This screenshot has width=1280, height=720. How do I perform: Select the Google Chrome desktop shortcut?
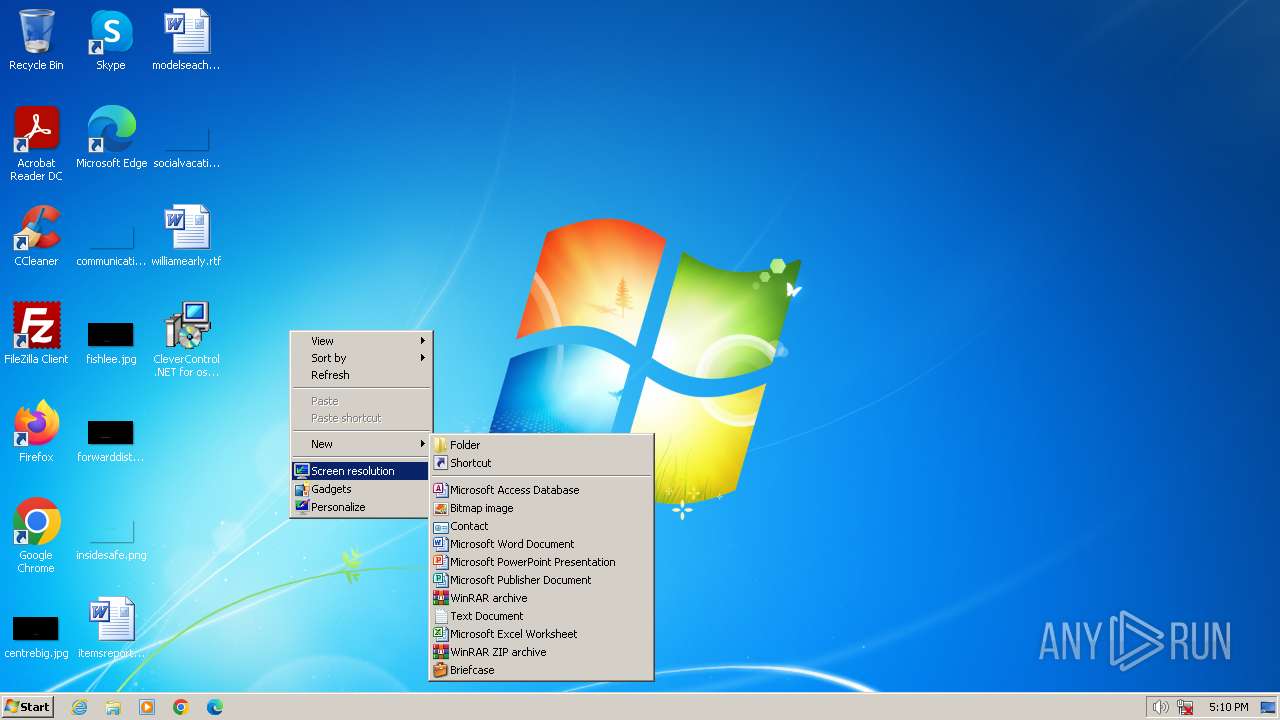[36, 536]
